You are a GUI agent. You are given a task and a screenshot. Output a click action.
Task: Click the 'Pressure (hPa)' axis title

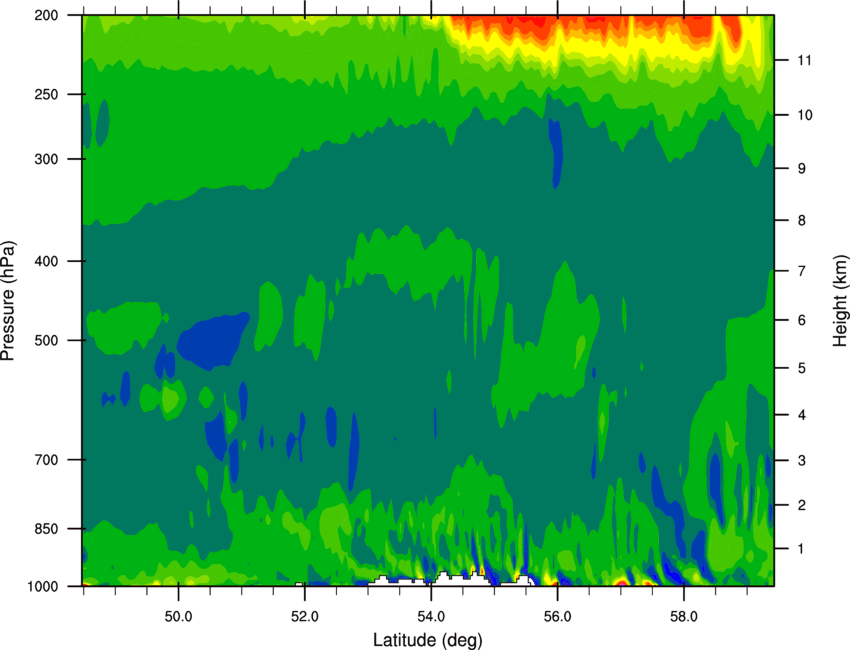pos(9,301)
